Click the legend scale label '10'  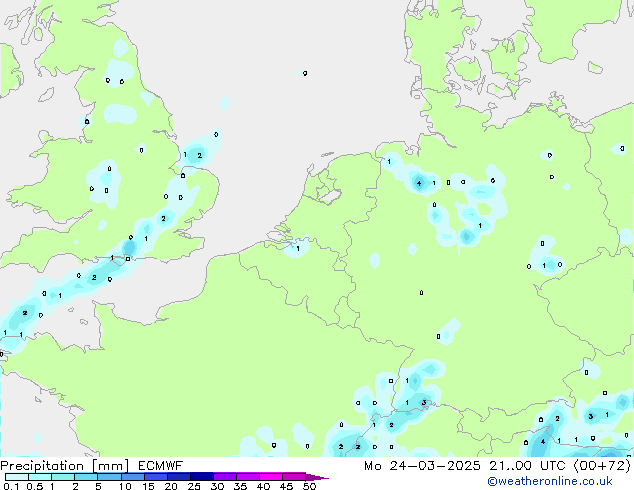pos(125,486)
